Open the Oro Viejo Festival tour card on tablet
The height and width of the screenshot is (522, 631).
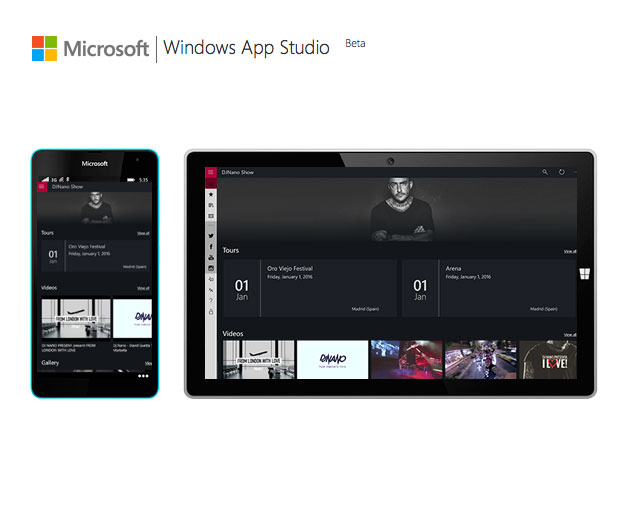click(310, 288)
